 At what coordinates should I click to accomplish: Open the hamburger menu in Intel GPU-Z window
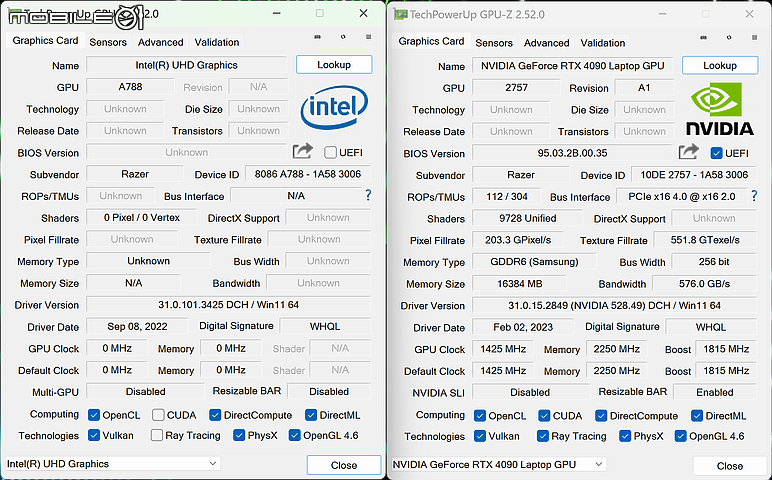tap(368, 37)
